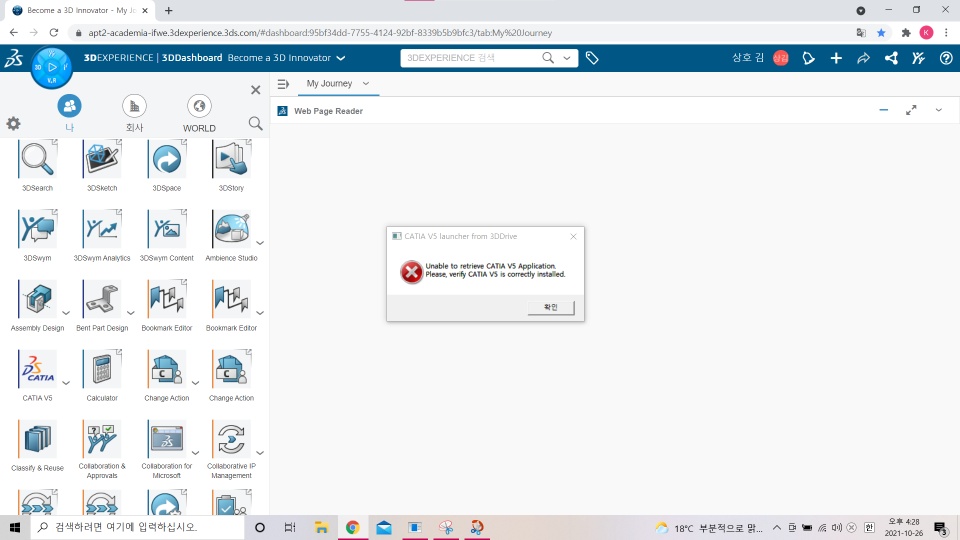Search apps with panel magnifier icon
This screenshot has height=540, width=960.
pos(255,124)
